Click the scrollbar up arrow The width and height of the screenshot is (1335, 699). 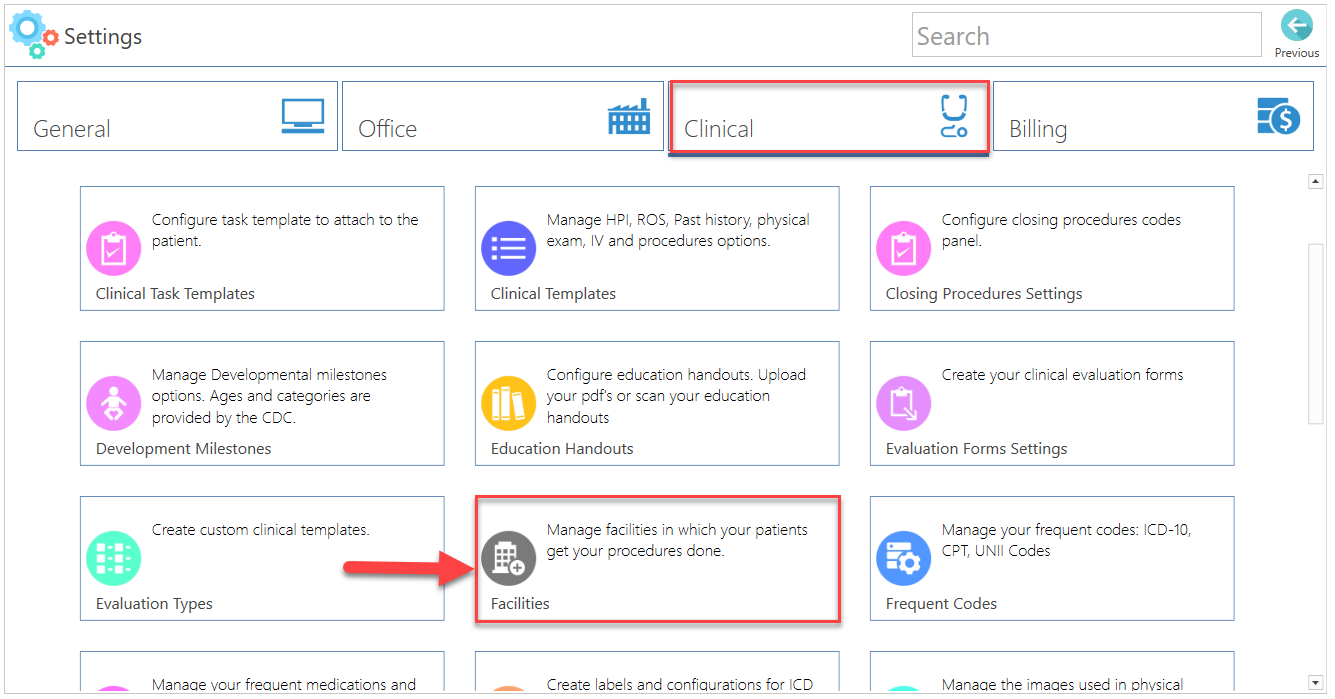point(1316,181)
